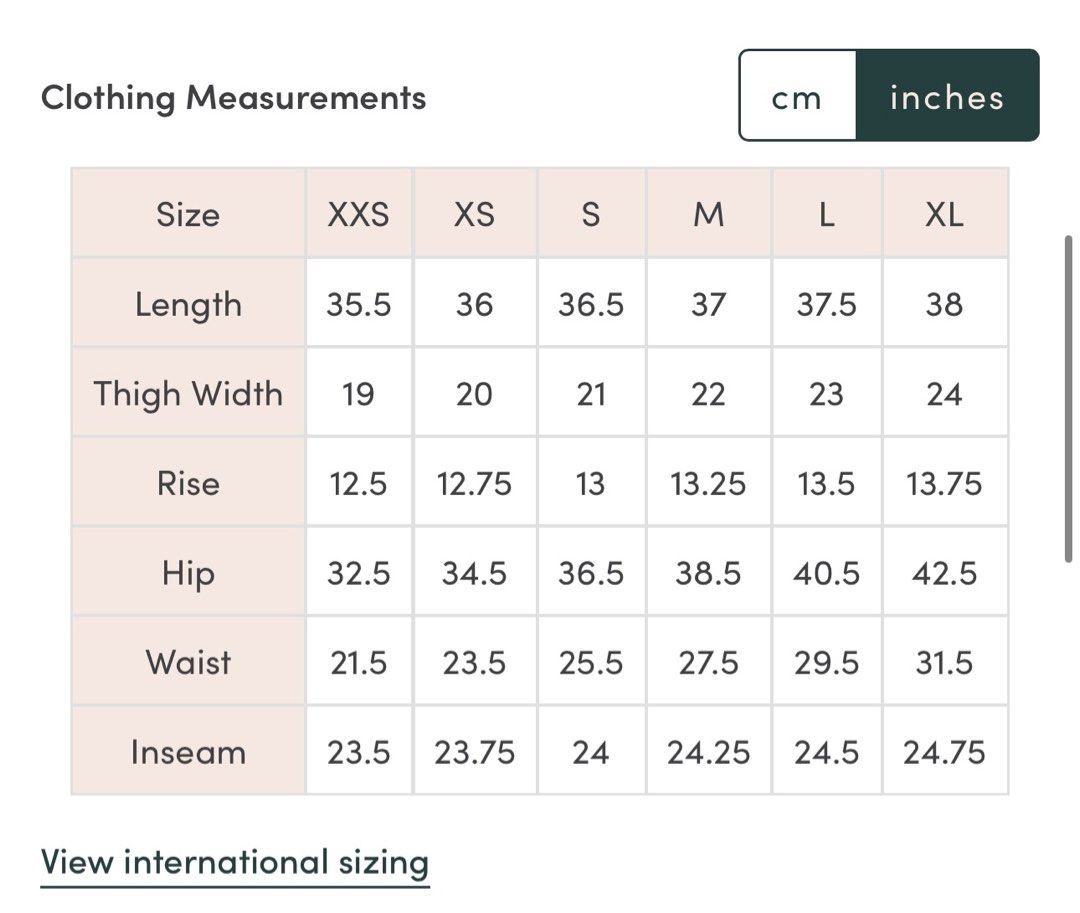The height and width of the screenshot is (913, 1080).
Task: Click the Waist row label
Action: point(188,662)
